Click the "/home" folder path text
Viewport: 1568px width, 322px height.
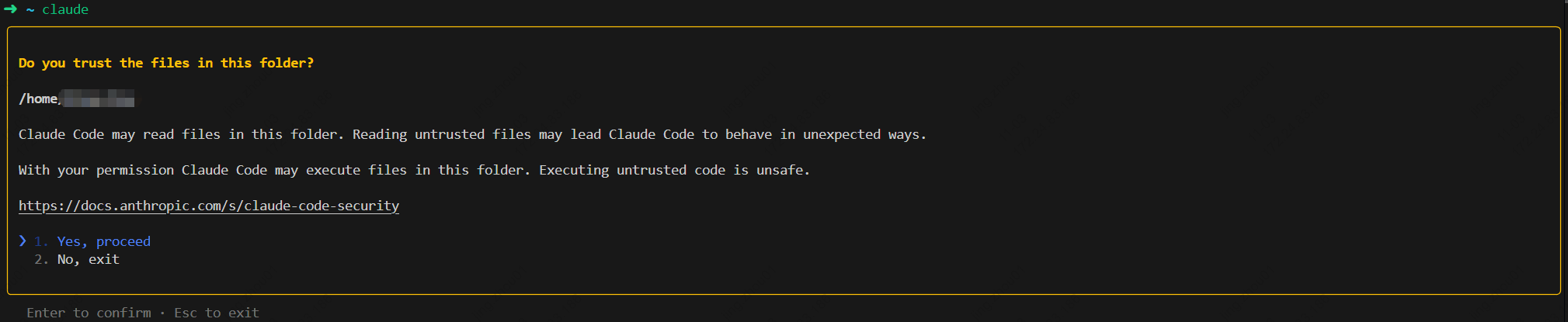coord(38,99)
